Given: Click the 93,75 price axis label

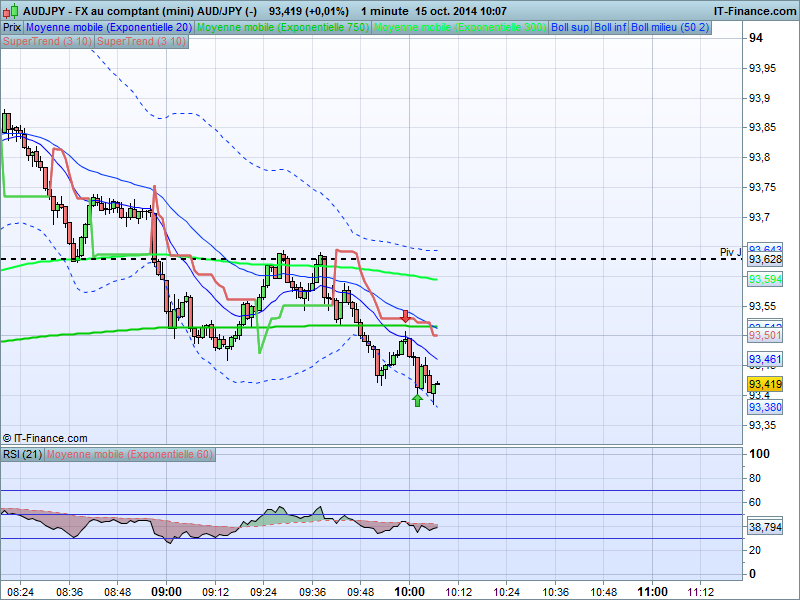Looking at the screenshot, I should 762,187.
